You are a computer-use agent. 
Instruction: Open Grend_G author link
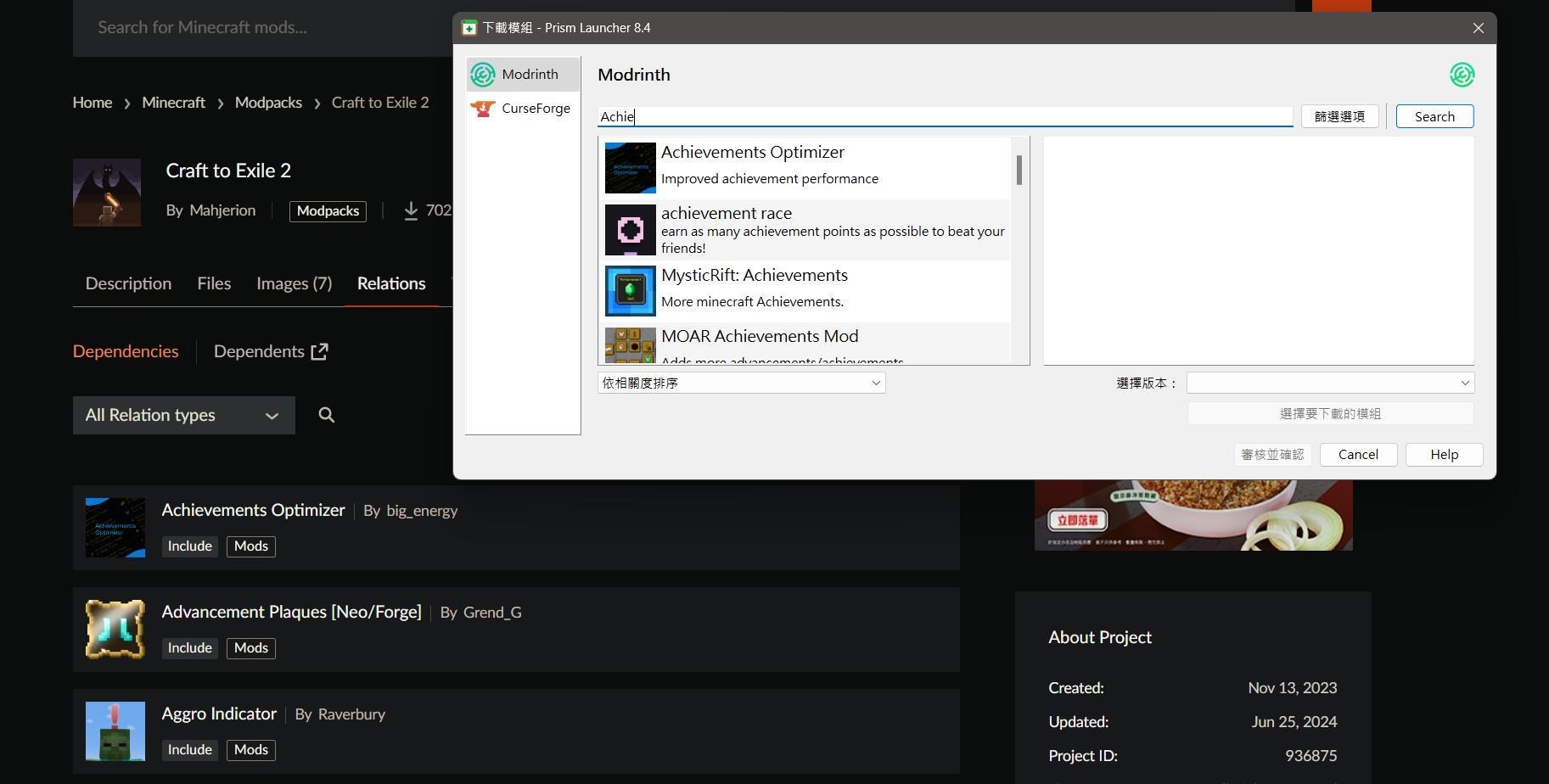(x=492, y=613)
